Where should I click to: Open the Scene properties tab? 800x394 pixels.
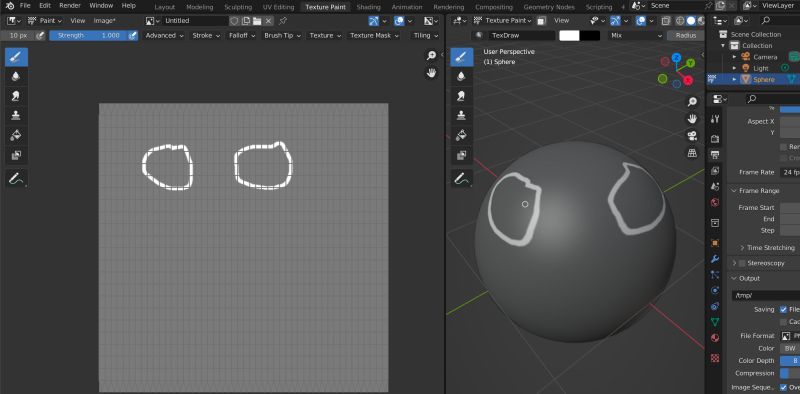tap(715, 186)
